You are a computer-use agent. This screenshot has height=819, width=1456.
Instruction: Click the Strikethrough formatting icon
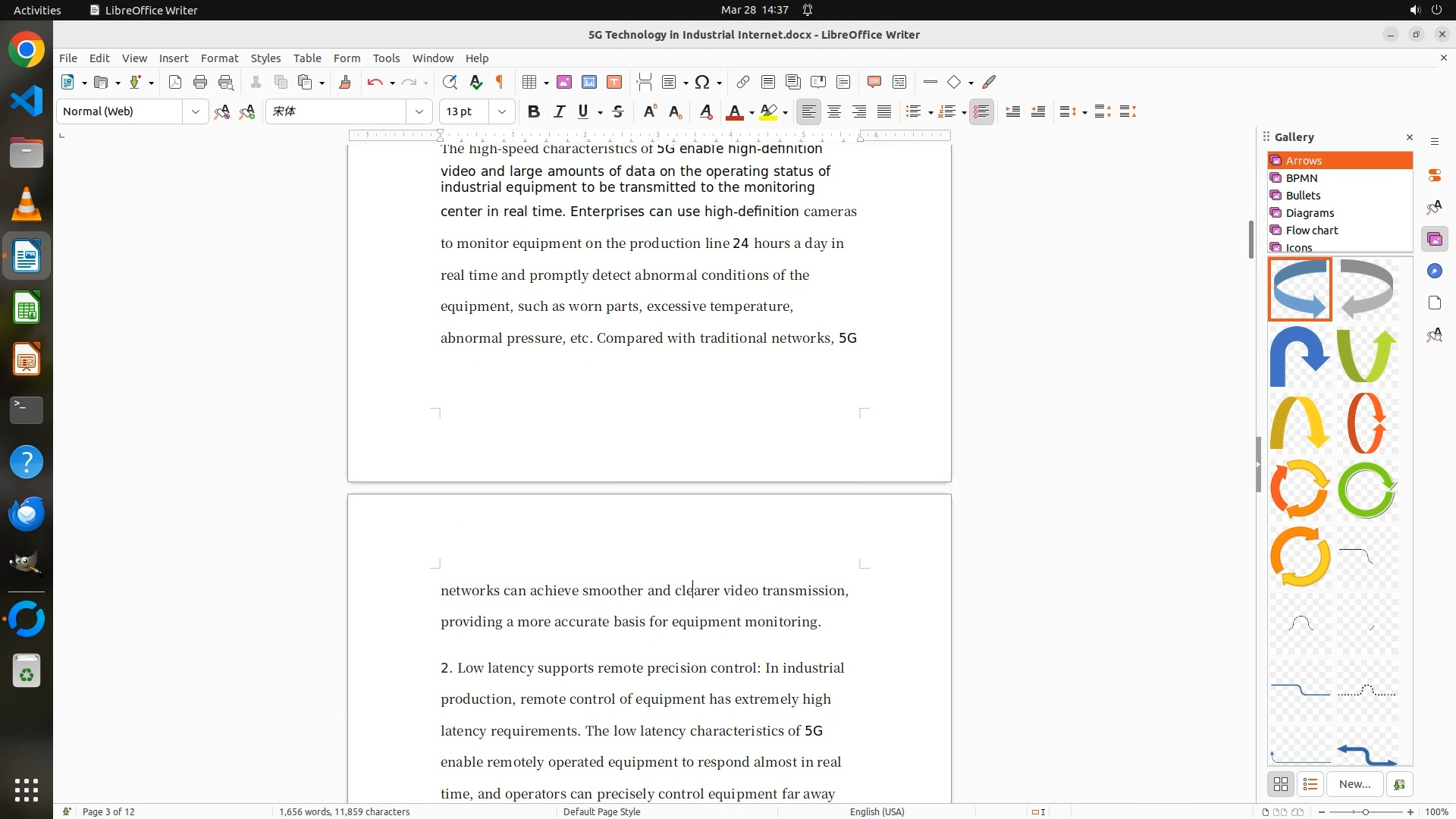pyautogui.click(x=618, y=111)
